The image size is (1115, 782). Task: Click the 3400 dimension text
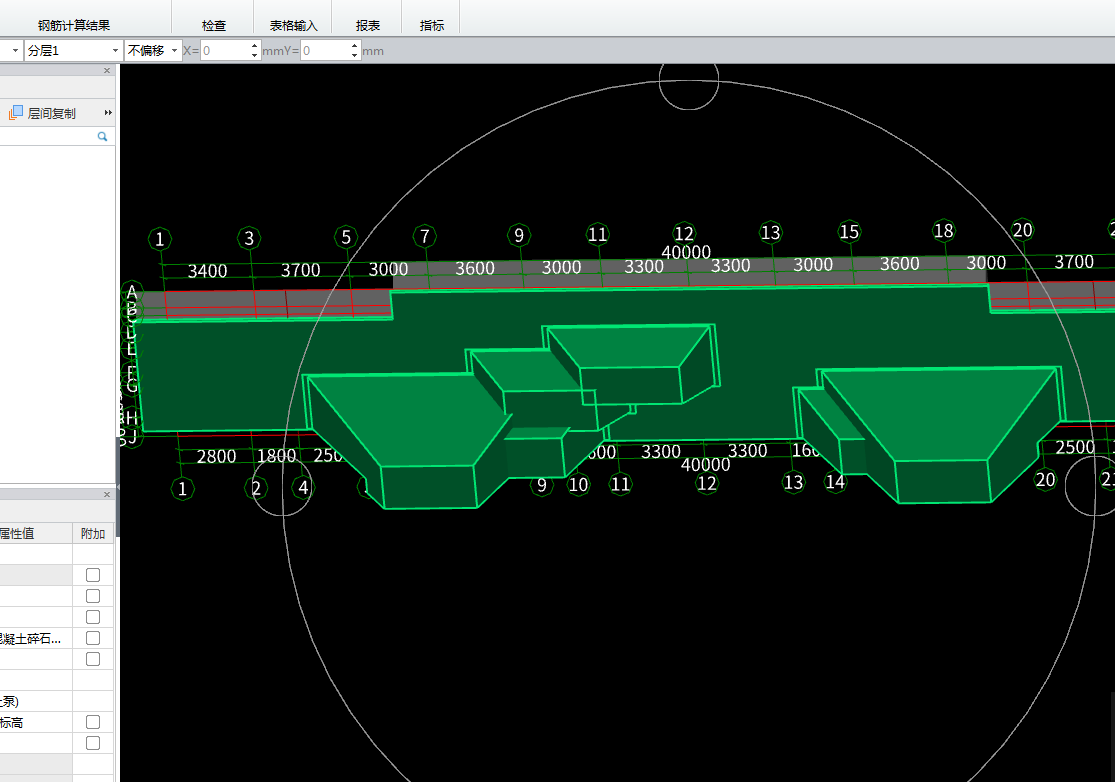point(208,271)
